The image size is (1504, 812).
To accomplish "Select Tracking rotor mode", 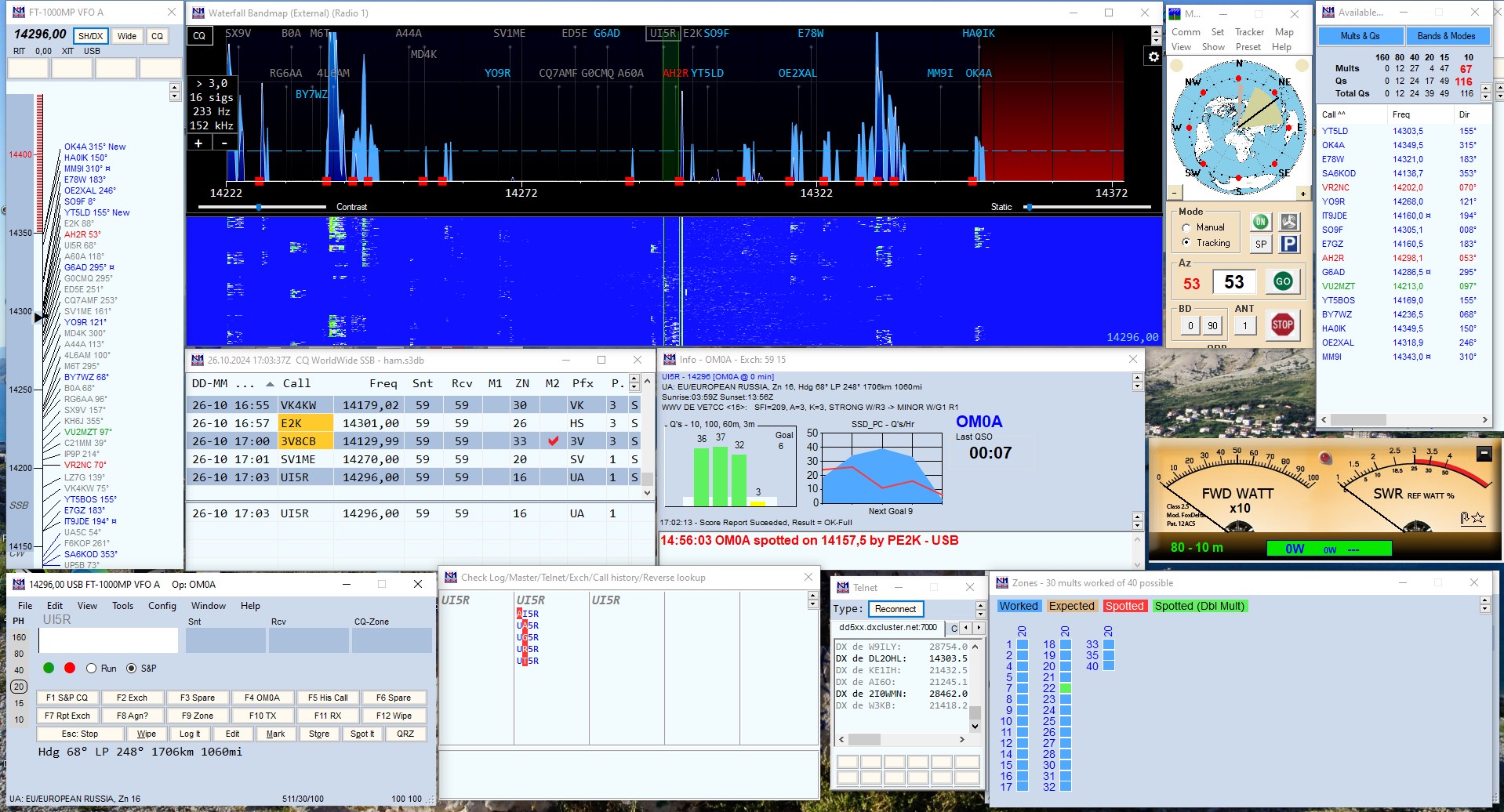I will pyautogui.click(x=1186, y=243).
